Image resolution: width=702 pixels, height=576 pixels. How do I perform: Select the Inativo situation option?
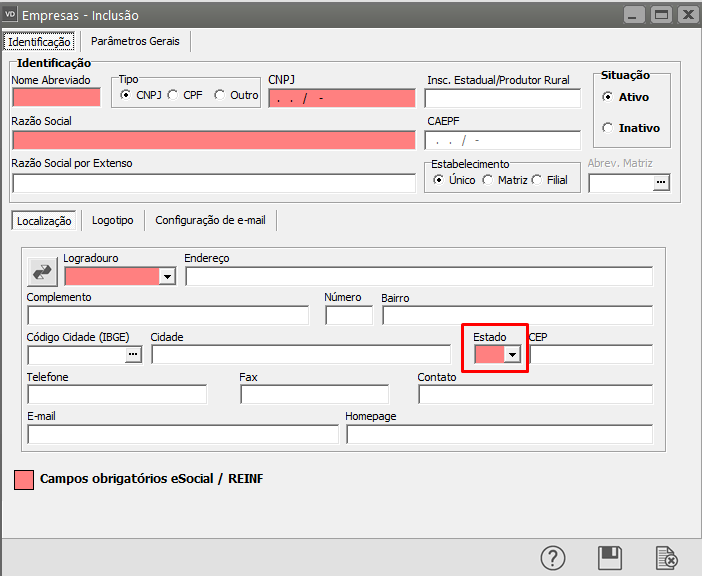[608, 128]
